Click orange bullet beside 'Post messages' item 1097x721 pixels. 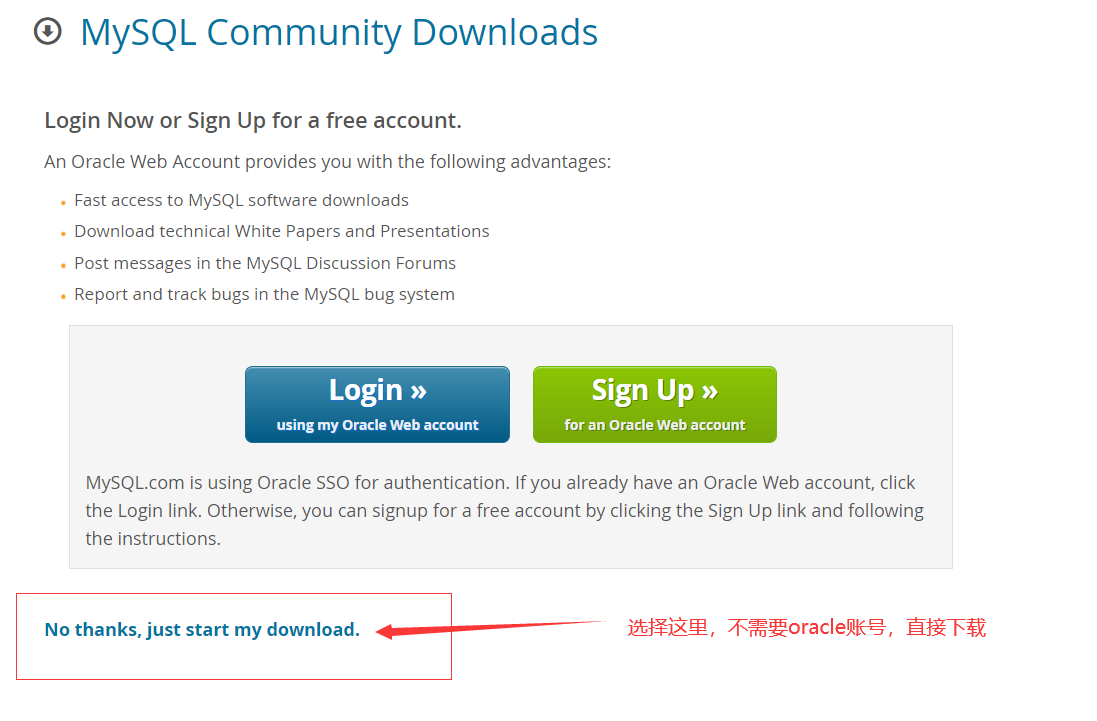click(x=63, y=266)
